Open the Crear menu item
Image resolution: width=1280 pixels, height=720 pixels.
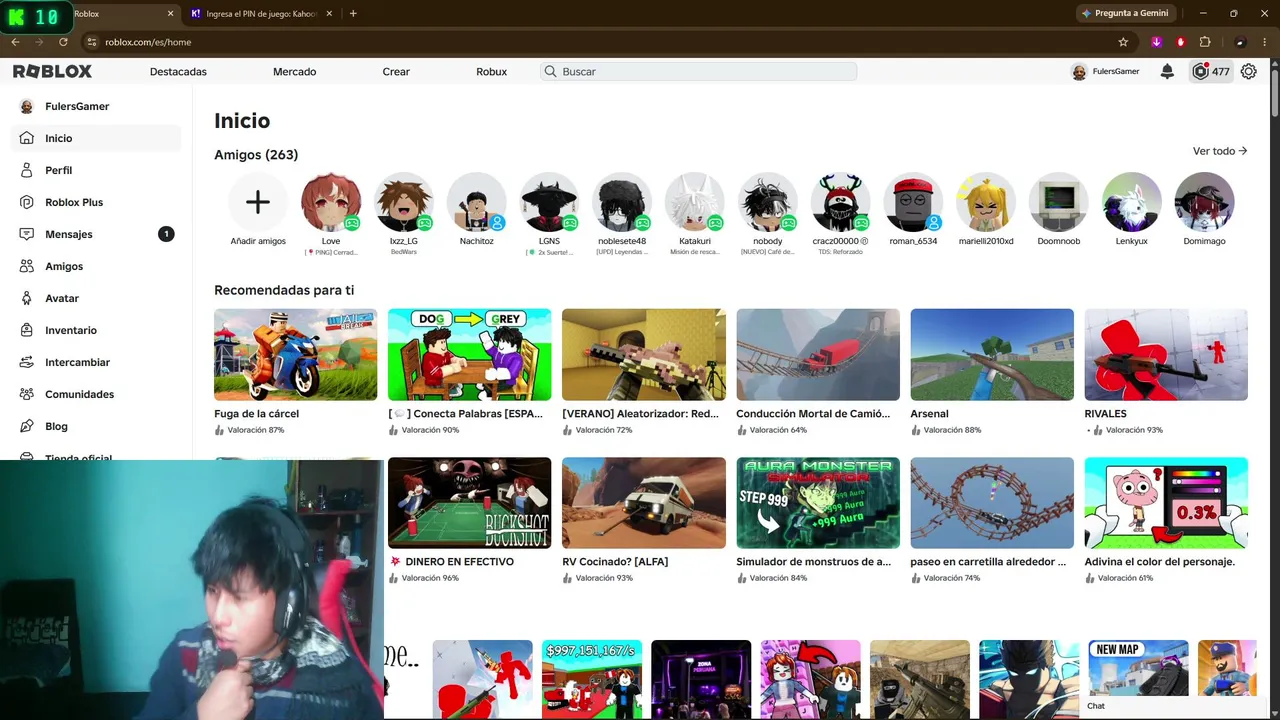click(396, 72)
